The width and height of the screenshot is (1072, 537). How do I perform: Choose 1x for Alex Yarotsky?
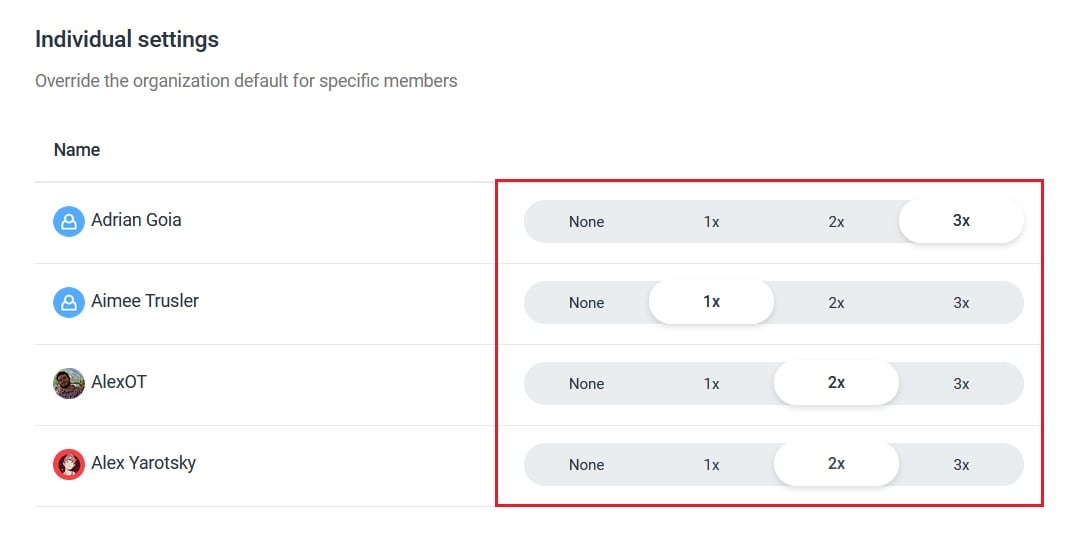711,464
